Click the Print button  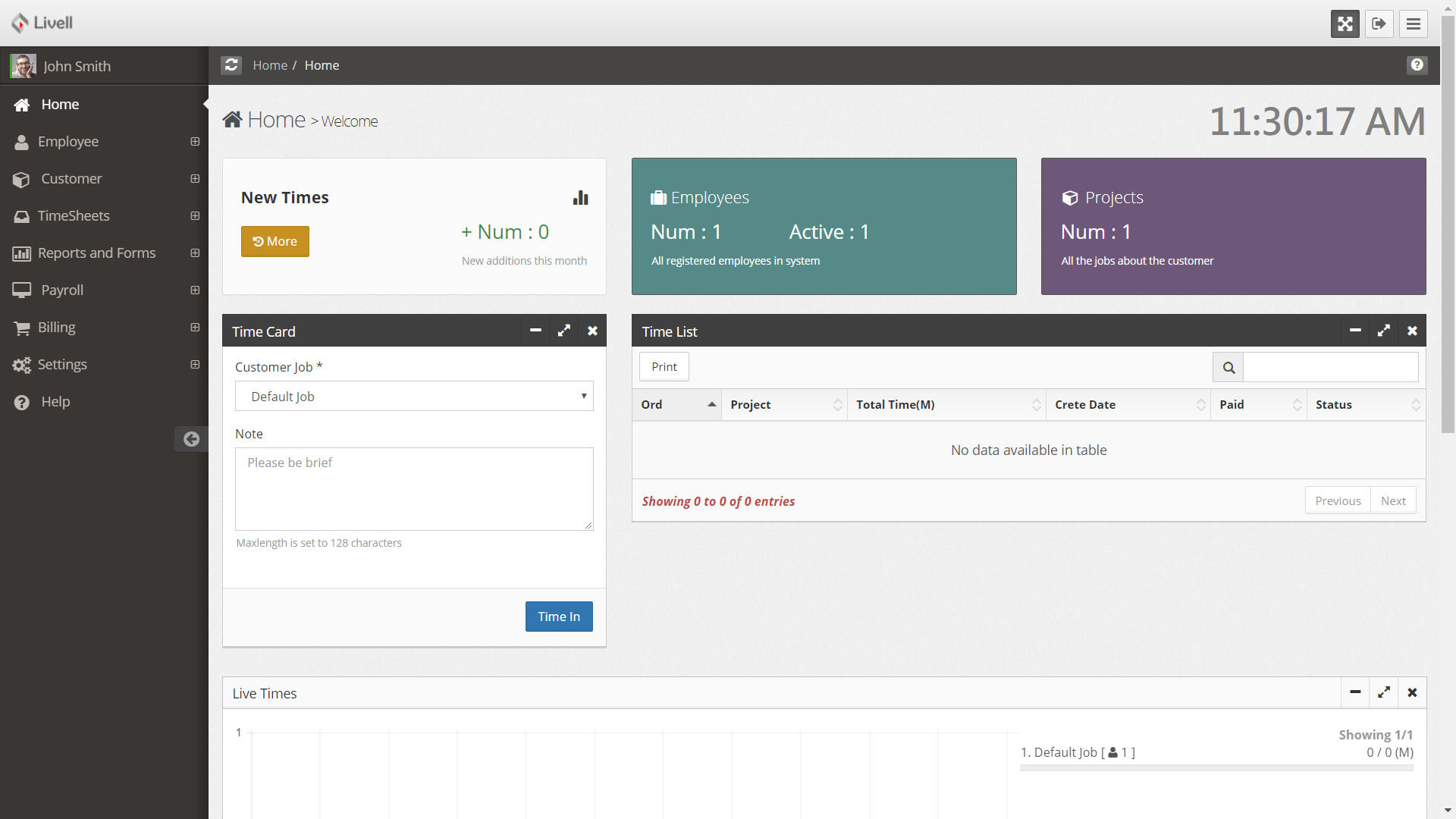coord(664,366)
